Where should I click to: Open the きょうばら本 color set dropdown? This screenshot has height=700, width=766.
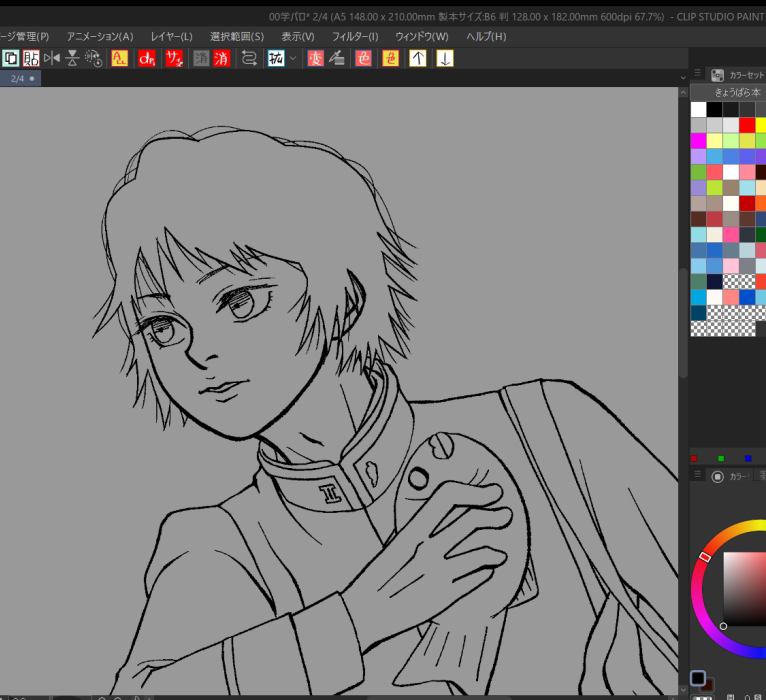click(728, 92)
